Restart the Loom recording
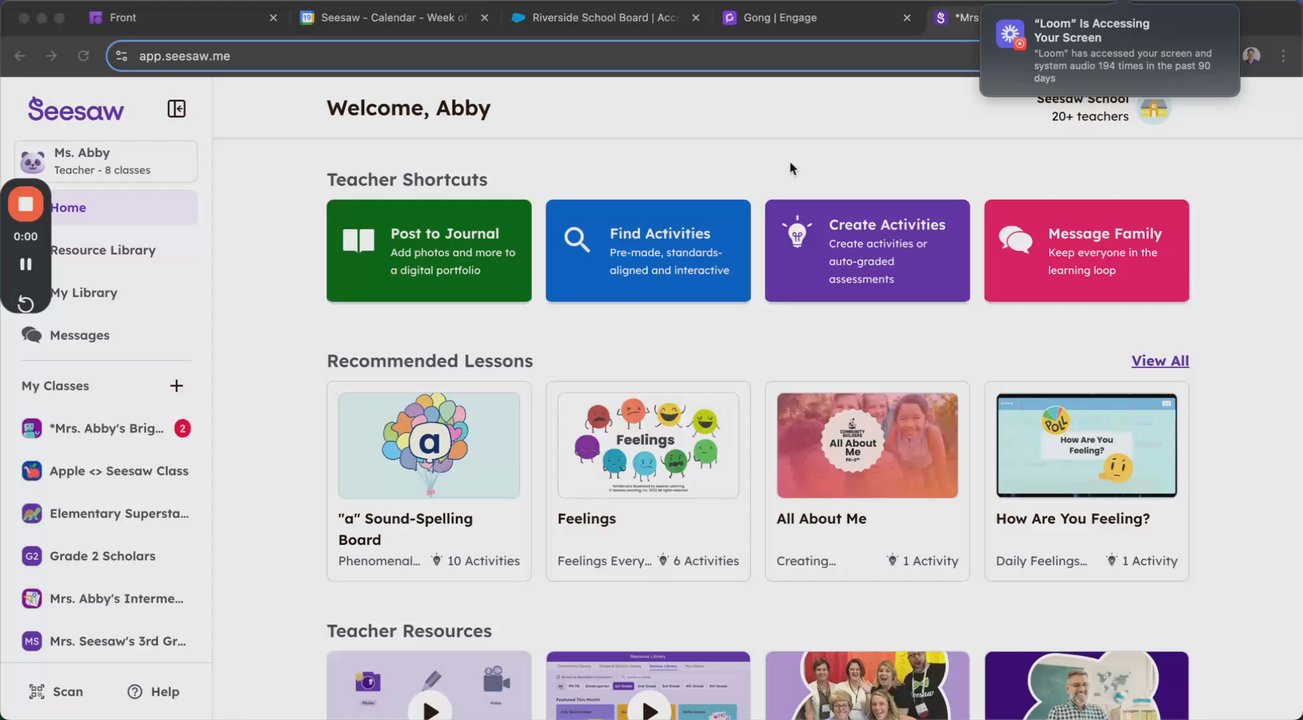 [26, 303]
